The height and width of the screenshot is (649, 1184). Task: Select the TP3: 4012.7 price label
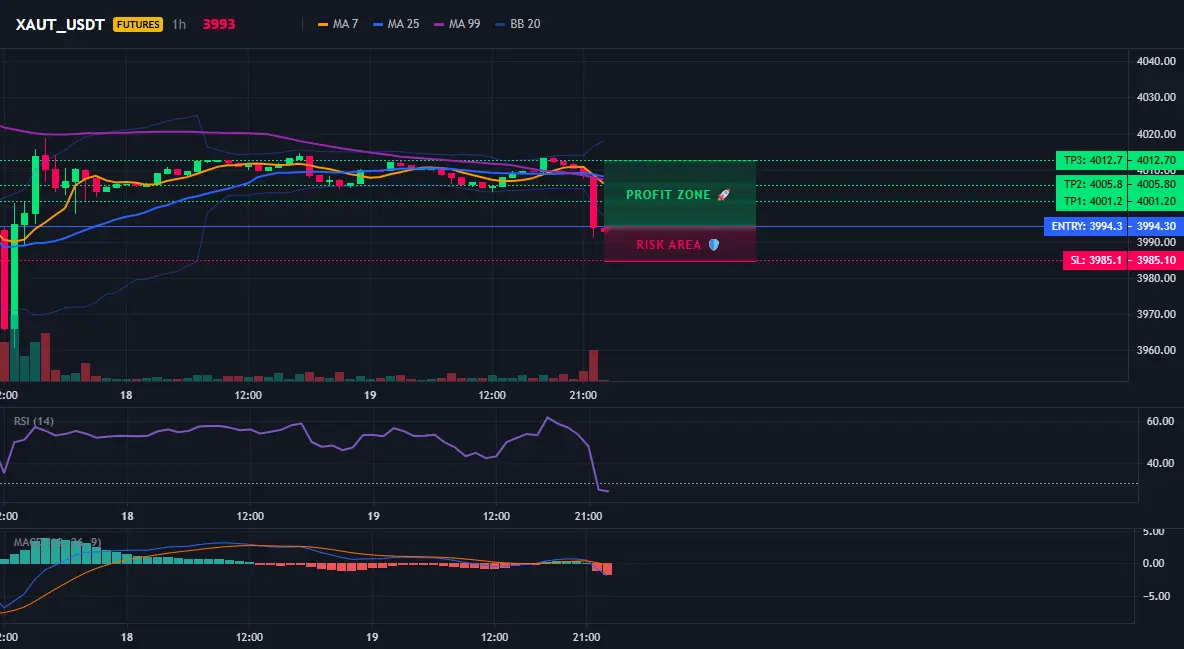coord(1091,160)
